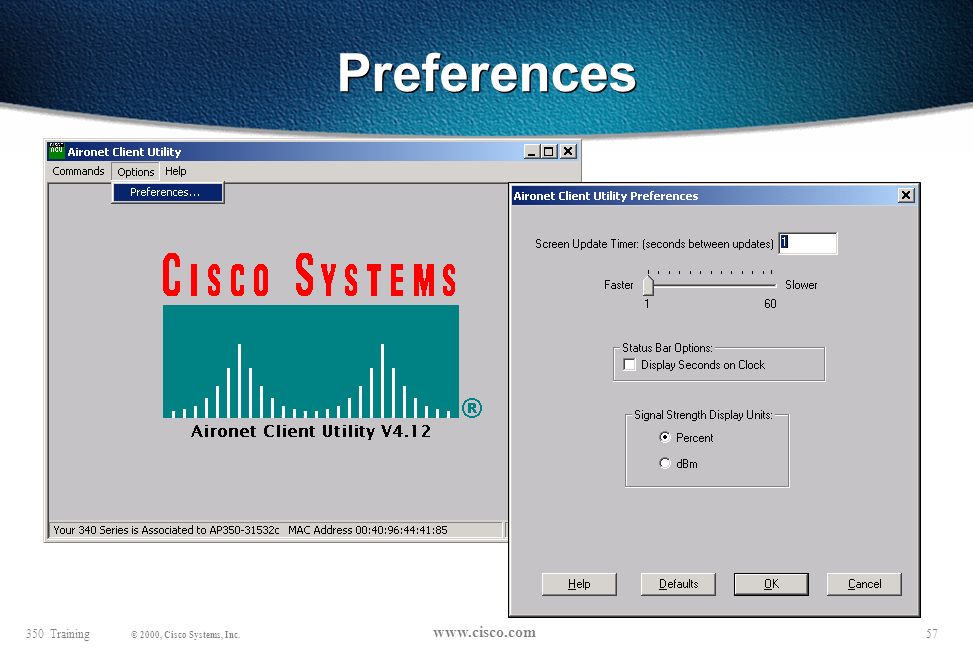The width and height of the screenshot is (973, 648).
Task: Select the Percent radio button
Action: (665, 438)
